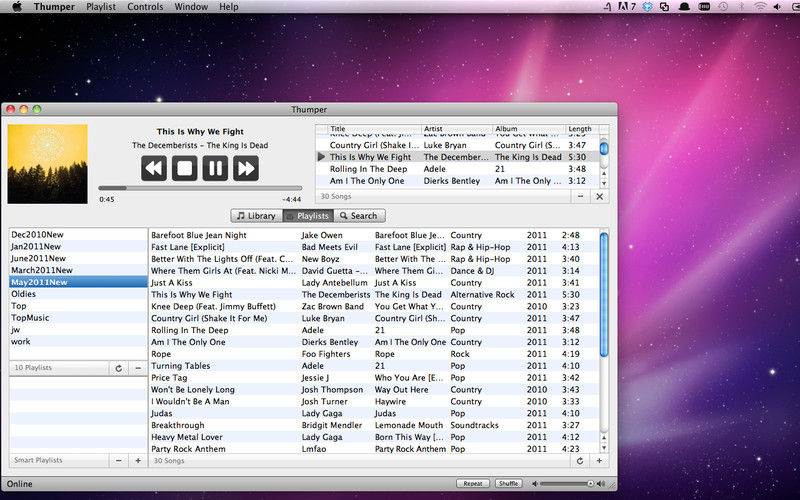
Task: Open the Apple menu
Action: (17, 7)
